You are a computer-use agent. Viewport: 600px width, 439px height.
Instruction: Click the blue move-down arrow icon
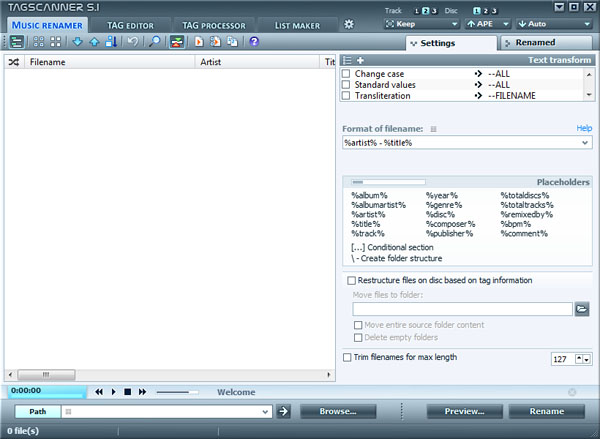pyautogui.click(x=77, y=41)
